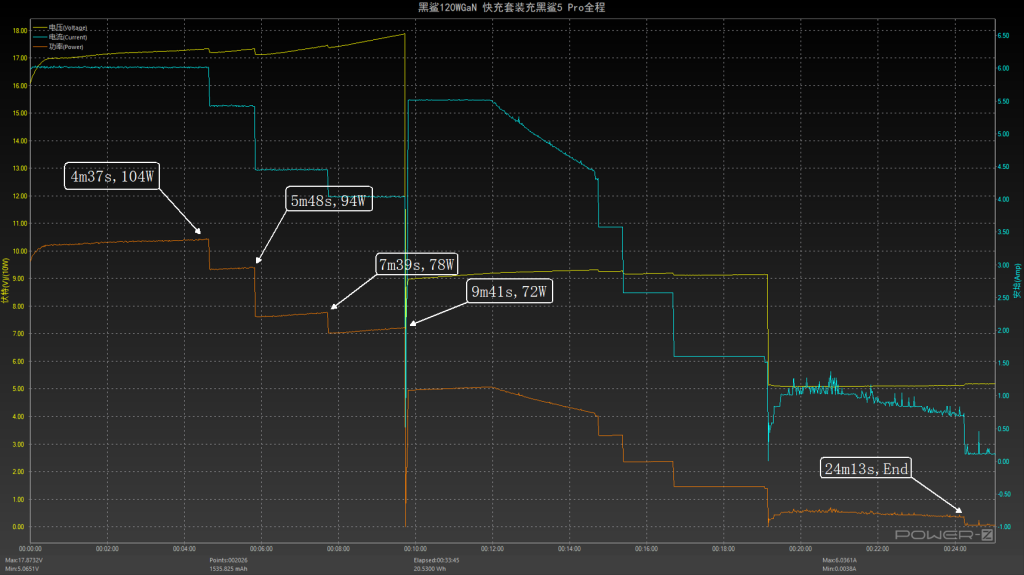
Task: Click the 9.00 voltage axis label
Action: [20, 278]
